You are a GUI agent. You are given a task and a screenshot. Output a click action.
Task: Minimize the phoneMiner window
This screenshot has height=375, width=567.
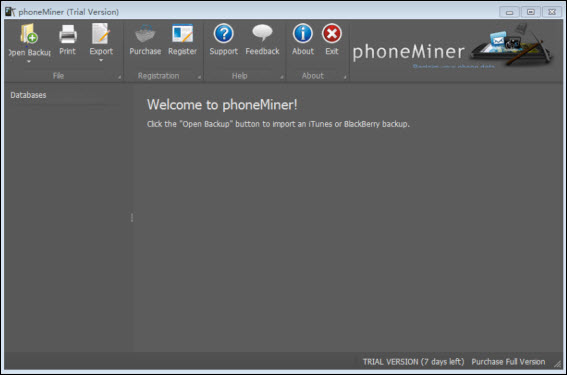coord(509,12)
